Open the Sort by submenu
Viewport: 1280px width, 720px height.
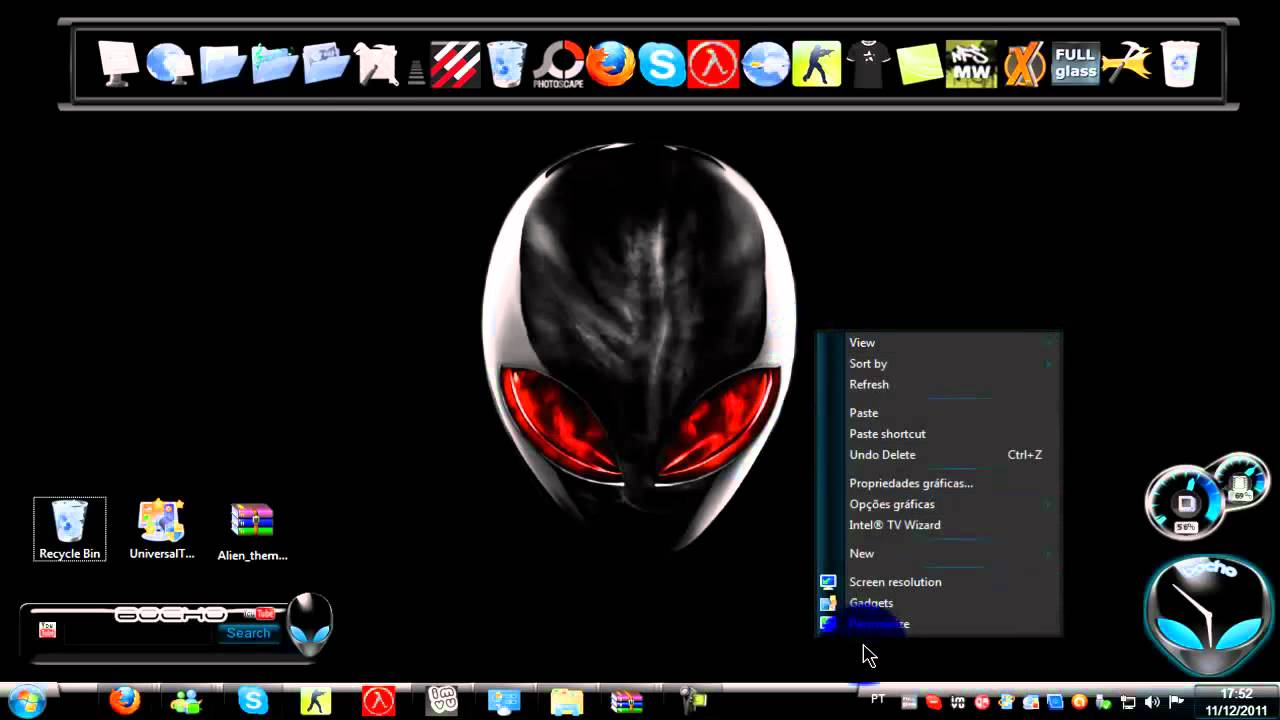[x=939, y=364]
